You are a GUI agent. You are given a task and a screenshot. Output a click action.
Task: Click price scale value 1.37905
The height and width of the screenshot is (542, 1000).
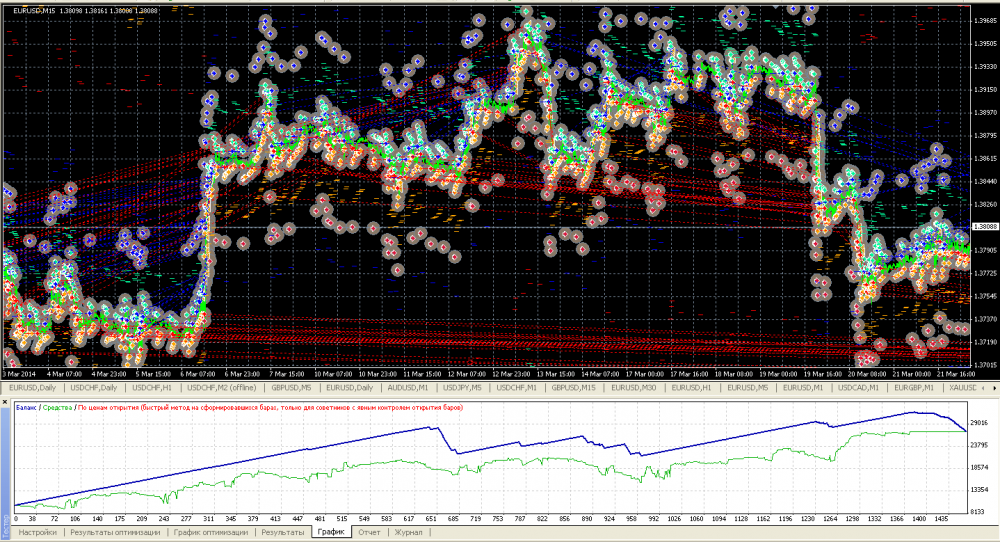985,251
